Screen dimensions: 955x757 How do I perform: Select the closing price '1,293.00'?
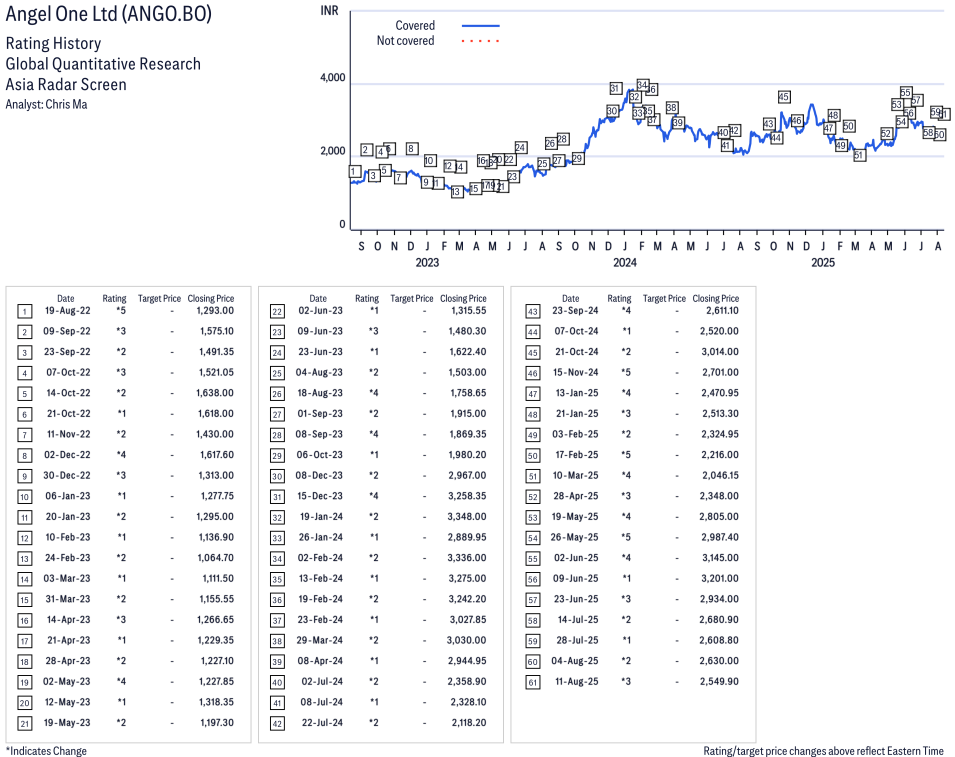point(215,311)
